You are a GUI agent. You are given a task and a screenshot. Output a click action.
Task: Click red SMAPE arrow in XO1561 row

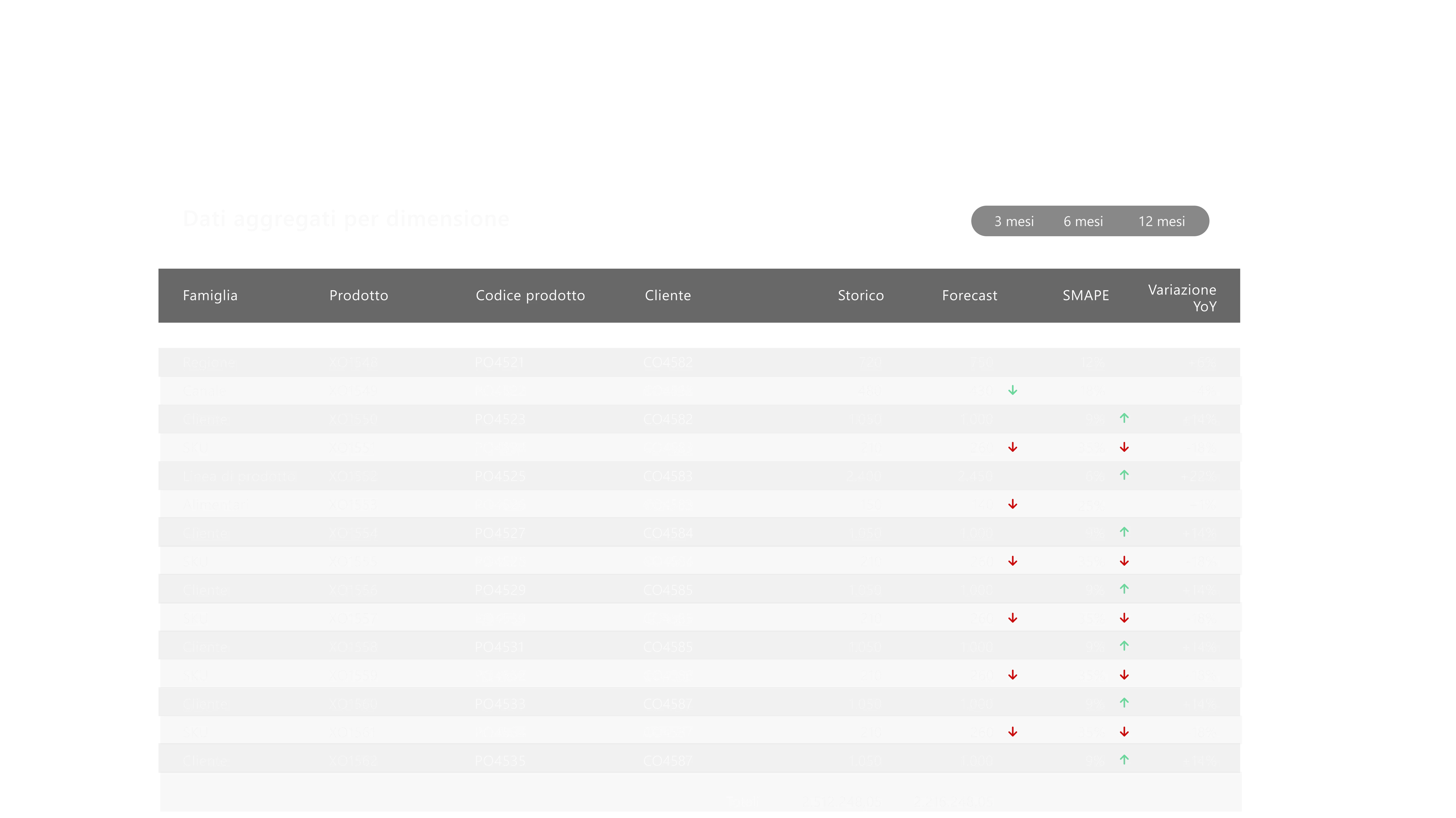[x=1124, y=732]
